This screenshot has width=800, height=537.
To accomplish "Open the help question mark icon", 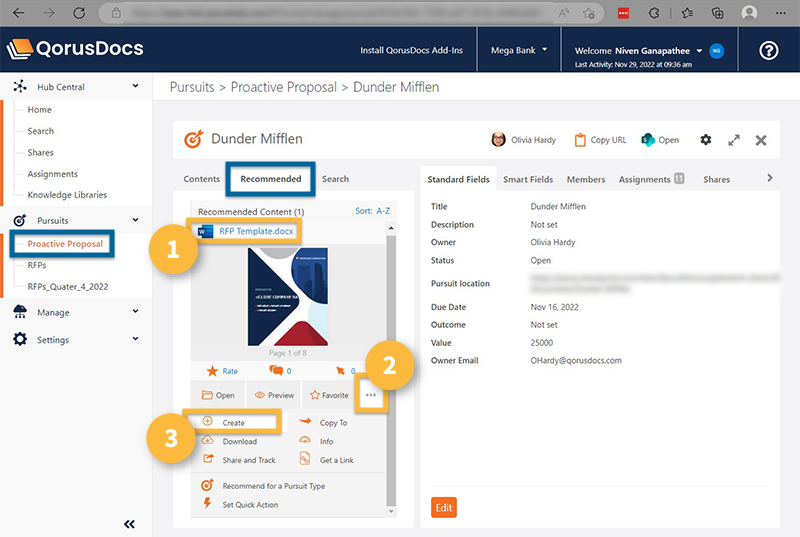I will coord(768,50).
